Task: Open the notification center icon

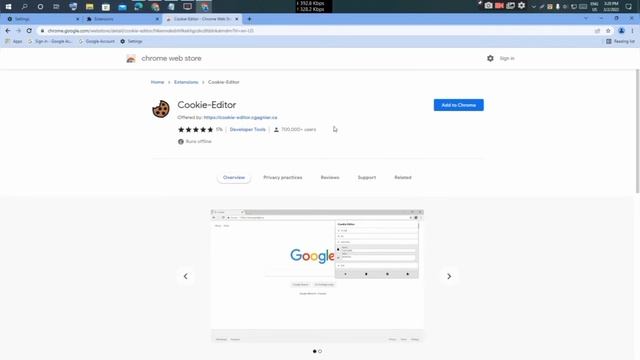Action: tap(629, 7)
